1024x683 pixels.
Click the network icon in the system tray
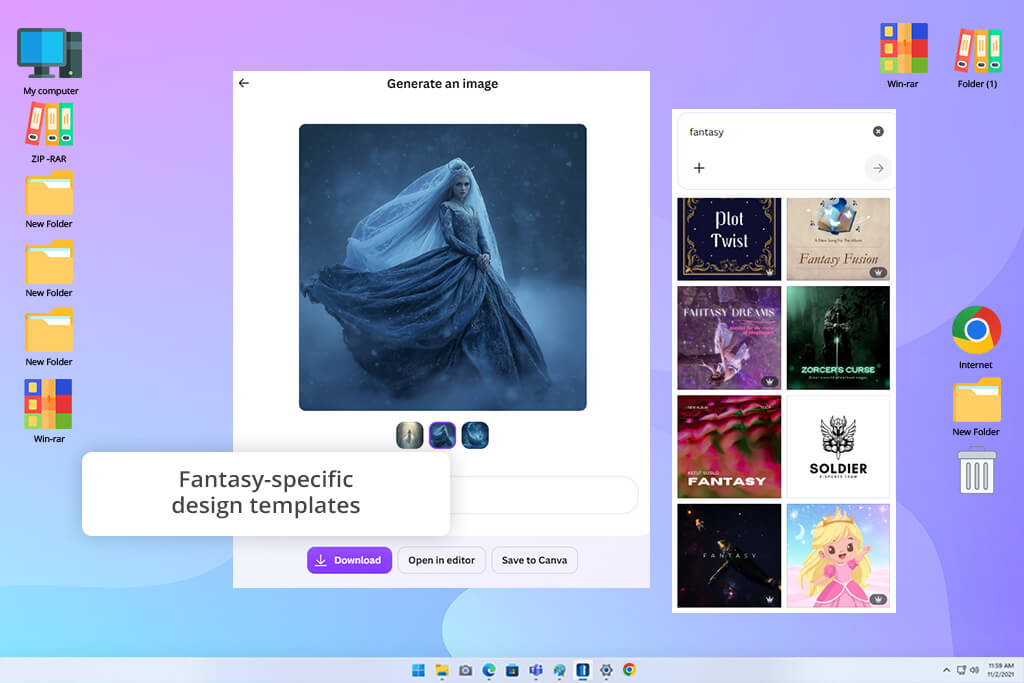tap(961, 670)
